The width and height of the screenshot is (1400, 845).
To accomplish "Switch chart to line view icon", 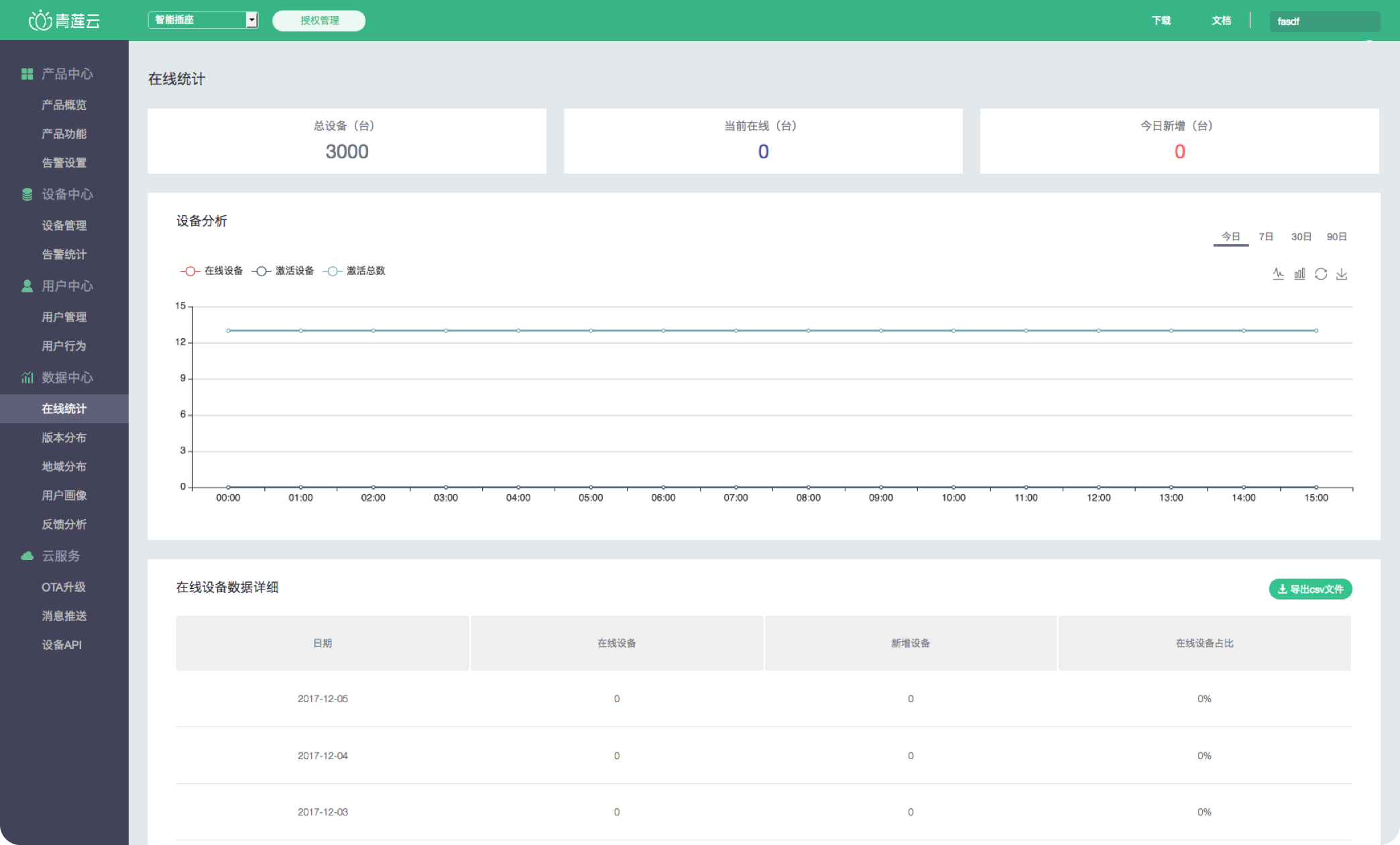I will click(1278, 274).
